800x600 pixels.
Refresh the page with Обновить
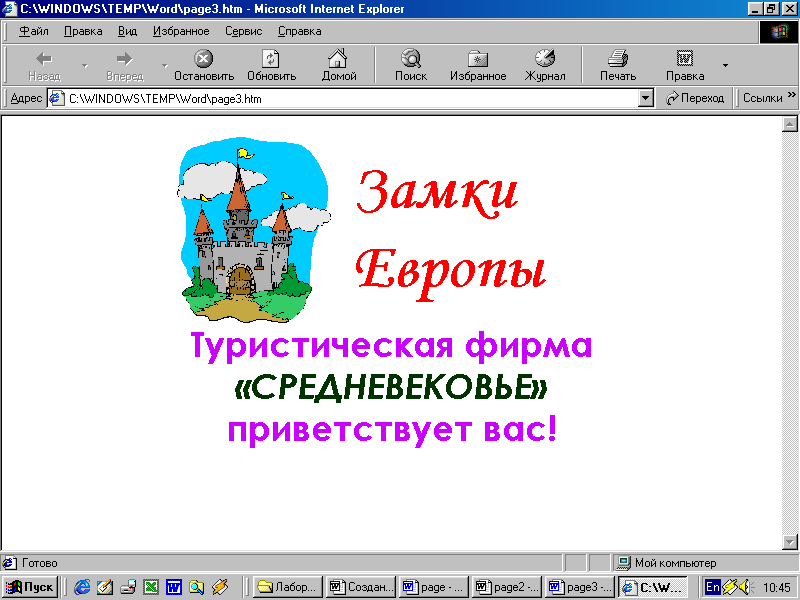tap(271, 65)
